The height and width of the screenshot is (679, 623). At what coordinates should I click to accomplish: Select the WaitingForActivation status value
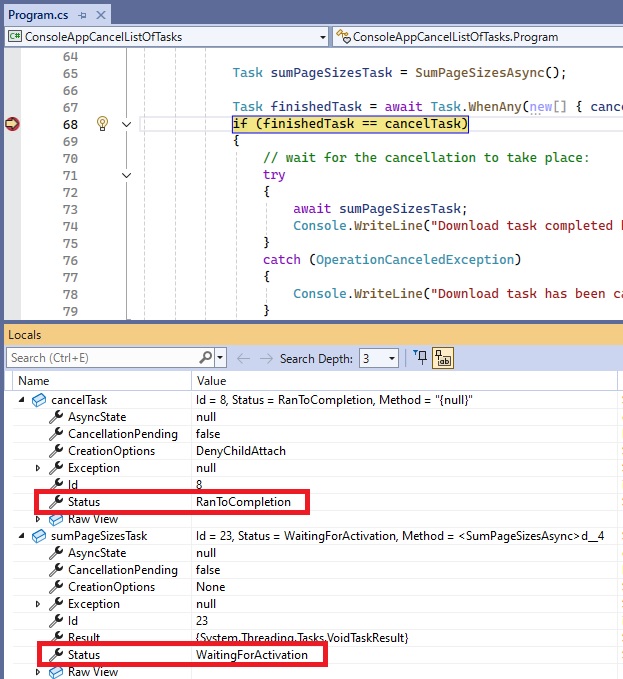click(x=252, y=655)
